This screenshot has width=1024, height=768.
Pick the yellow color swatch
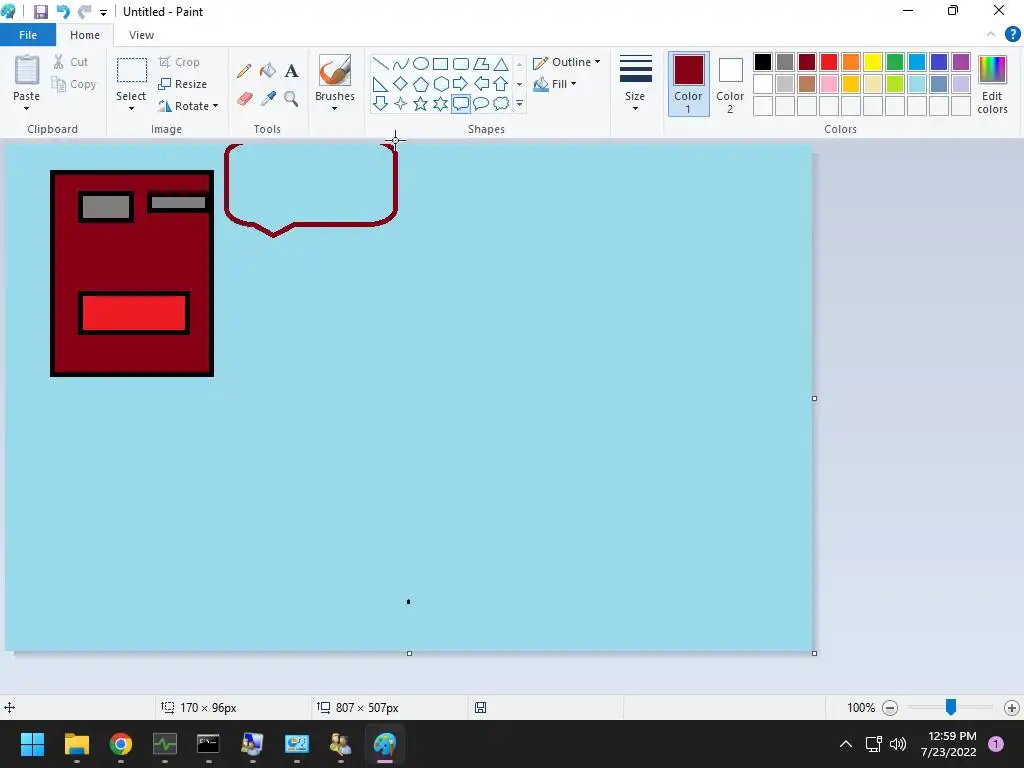click(x=873, y=62)
